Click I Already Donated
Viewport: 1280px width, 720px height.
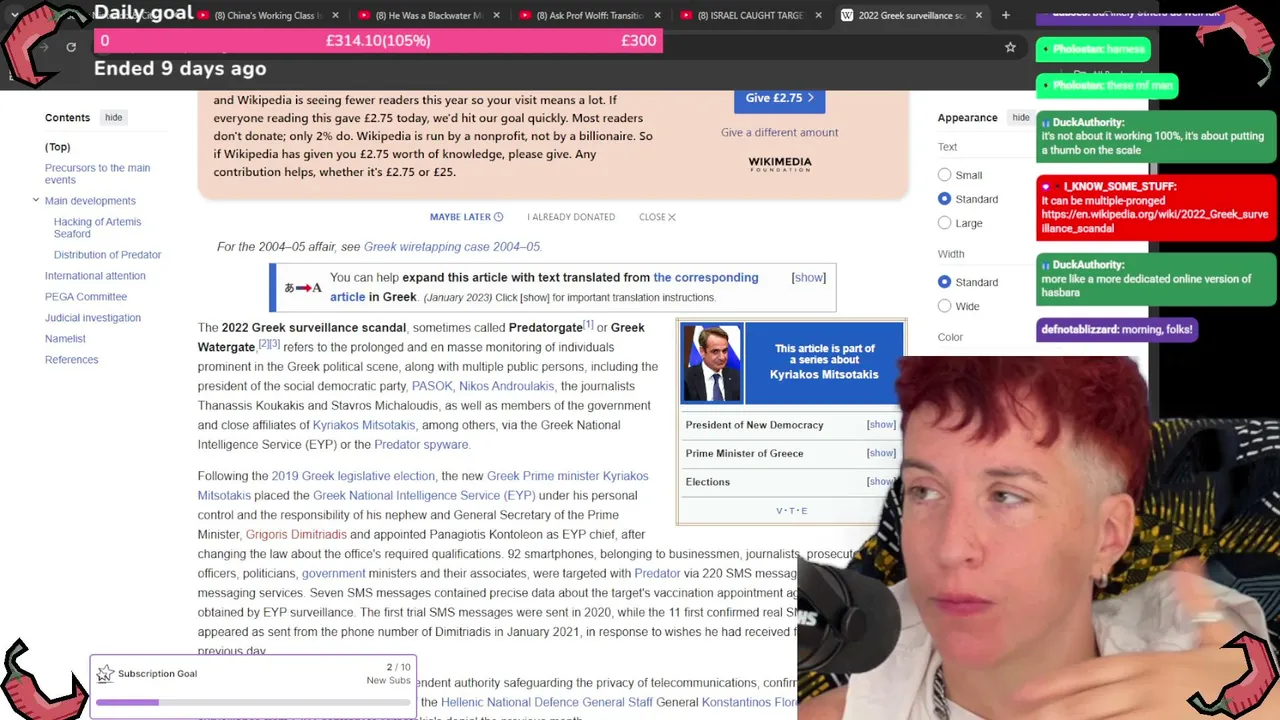(x=571, y=217)
